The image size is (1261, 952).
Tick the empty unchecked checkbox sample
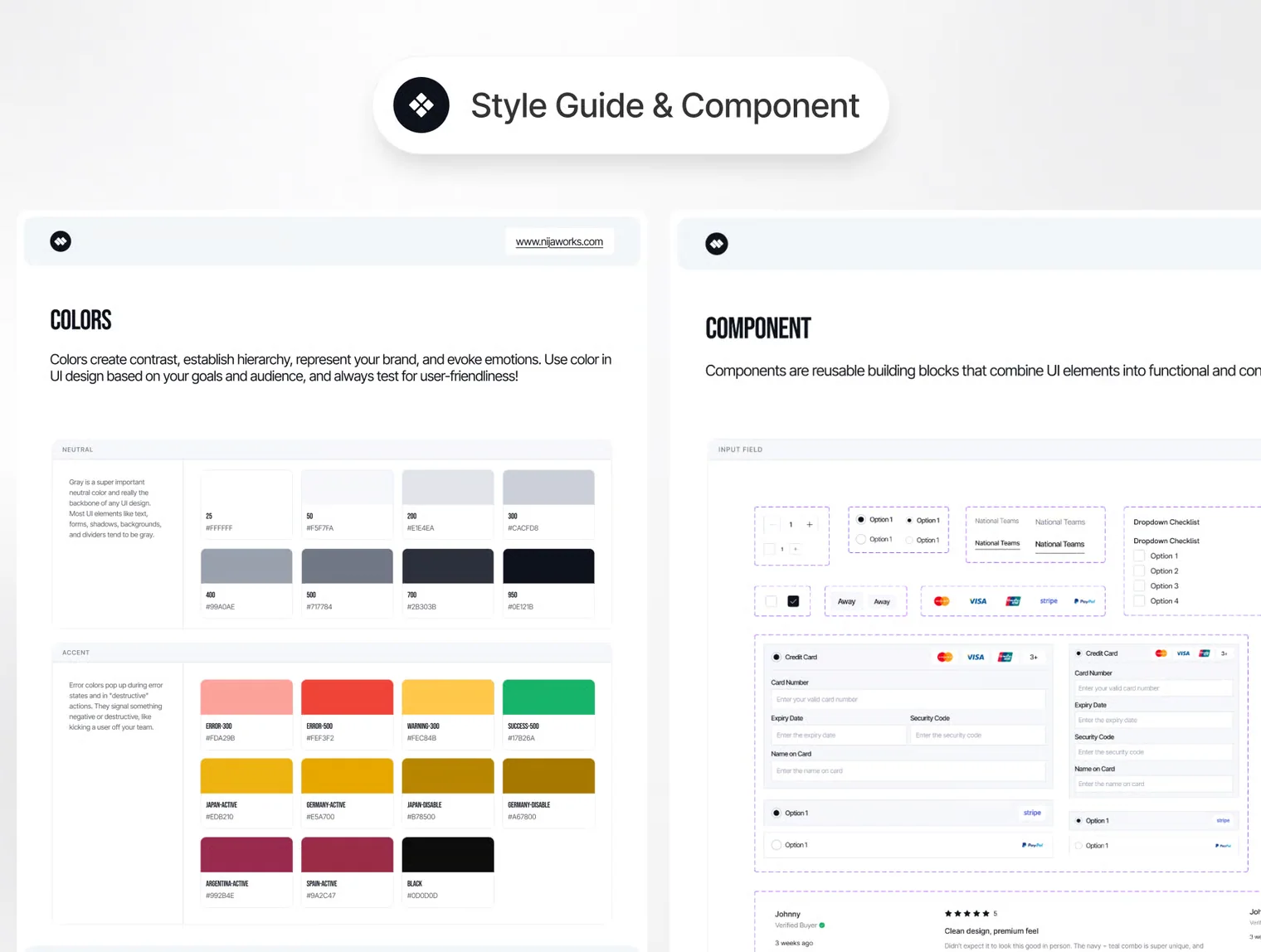coord(772,601)
